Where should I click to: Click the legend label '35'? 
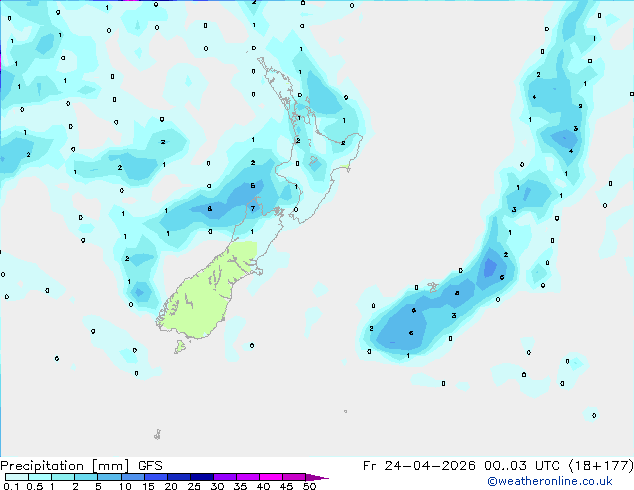coord(240,486)
